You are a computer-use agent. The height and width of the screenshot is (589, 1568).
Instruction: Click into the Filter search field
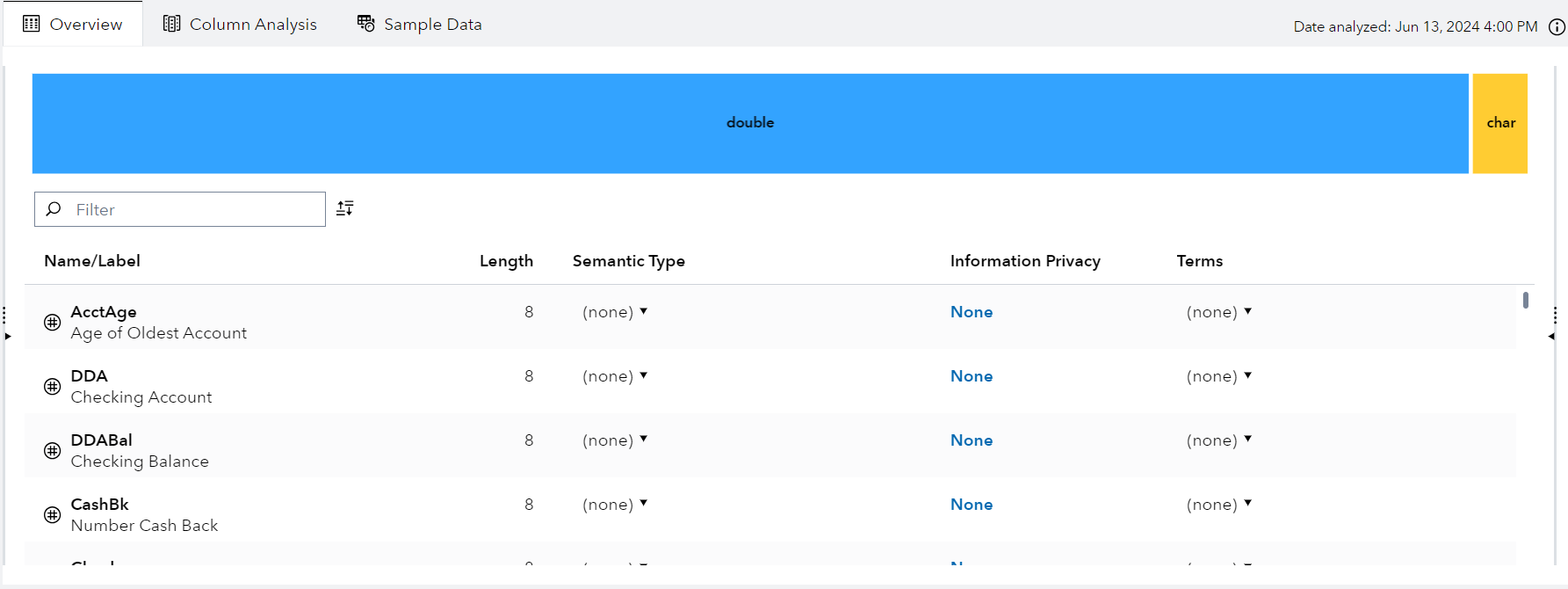pos(193,209)
